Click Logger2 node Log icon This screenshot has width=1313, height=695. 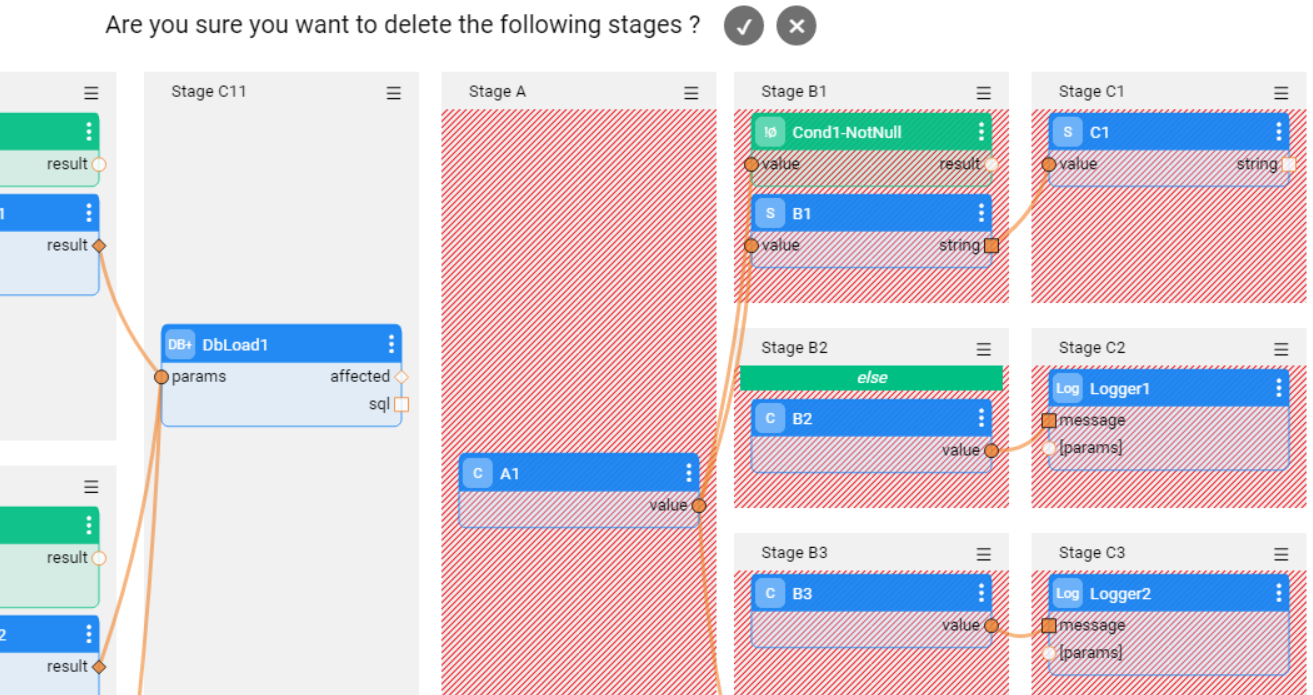click(1067, 594)
